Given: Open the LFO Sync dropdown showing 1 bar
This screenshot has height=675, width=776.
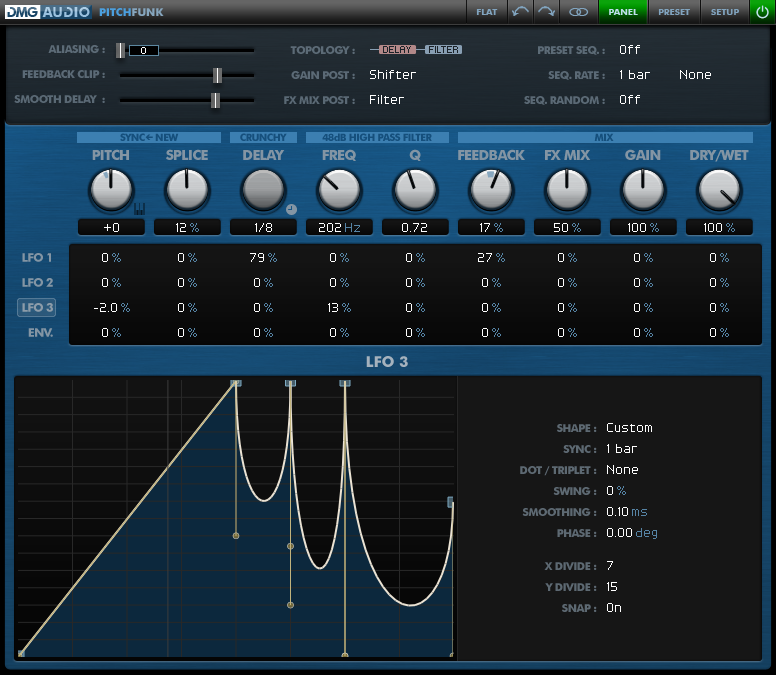Looking at the screenshot, I should [622, 449].
